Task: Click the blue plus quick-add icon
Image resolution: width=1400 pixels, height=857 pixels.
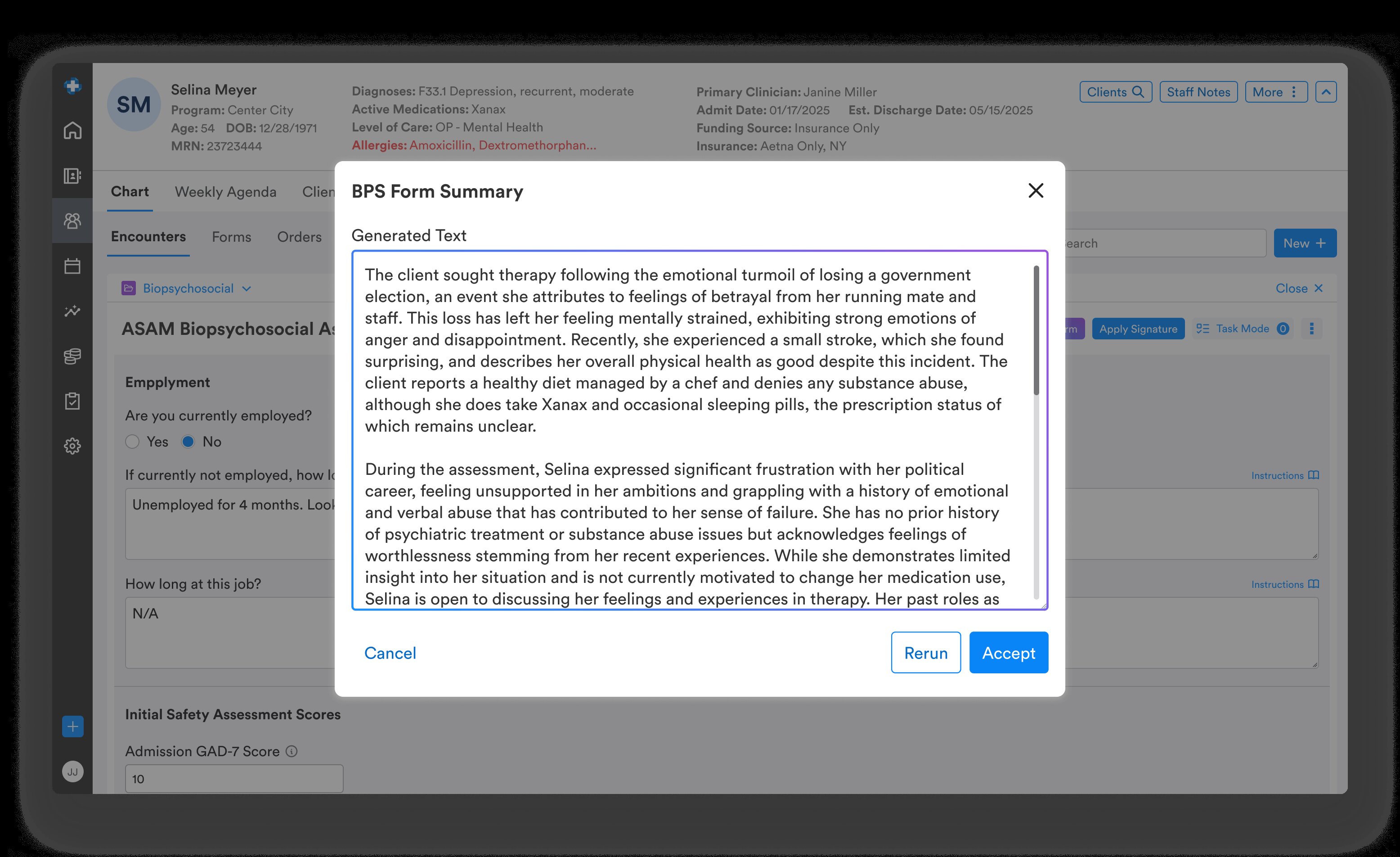Action: tap(73, 726)
